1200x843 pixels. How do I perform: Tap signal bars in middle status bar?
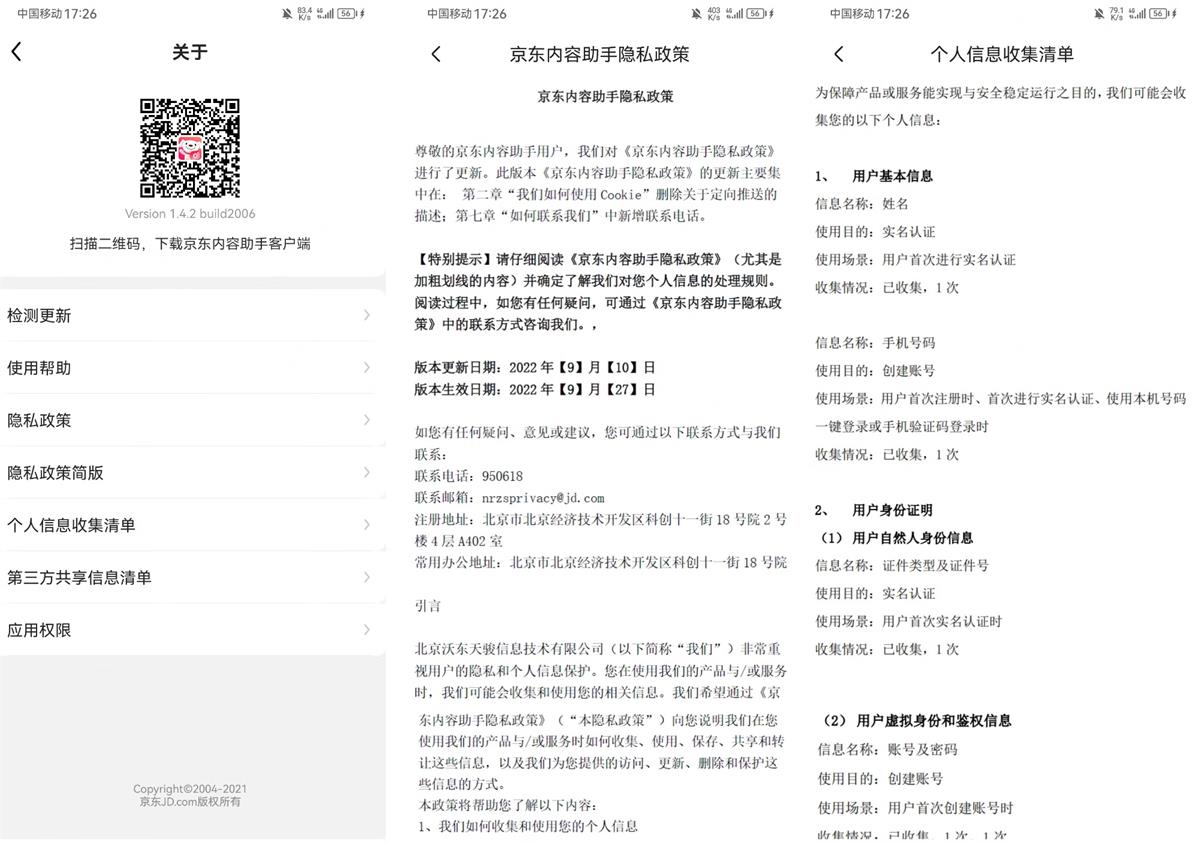tap(736, 14)
